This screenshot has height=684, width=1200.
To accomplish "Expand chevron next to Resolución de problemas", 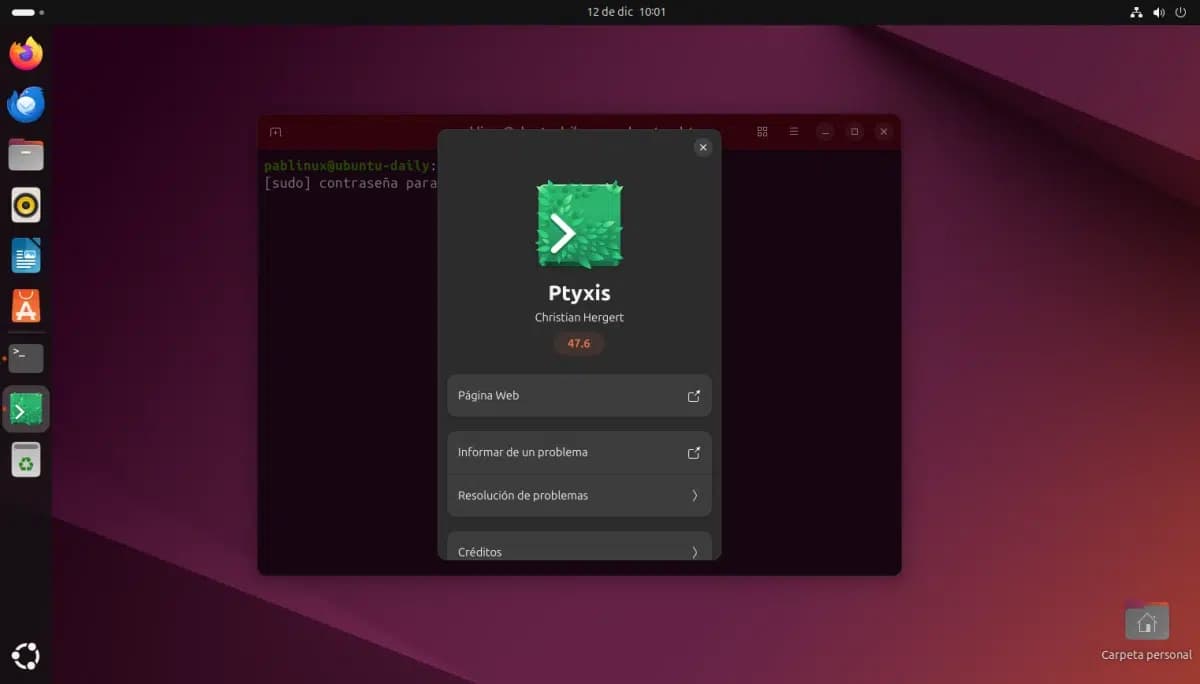I will [x=695, y=495].
